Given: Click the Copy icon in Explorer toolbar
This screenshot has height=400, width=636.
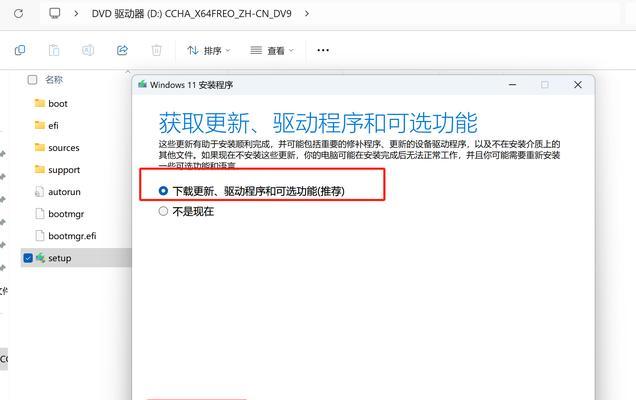Looking at the screenshot, I should pyautogui.click(x=20, y=50).
